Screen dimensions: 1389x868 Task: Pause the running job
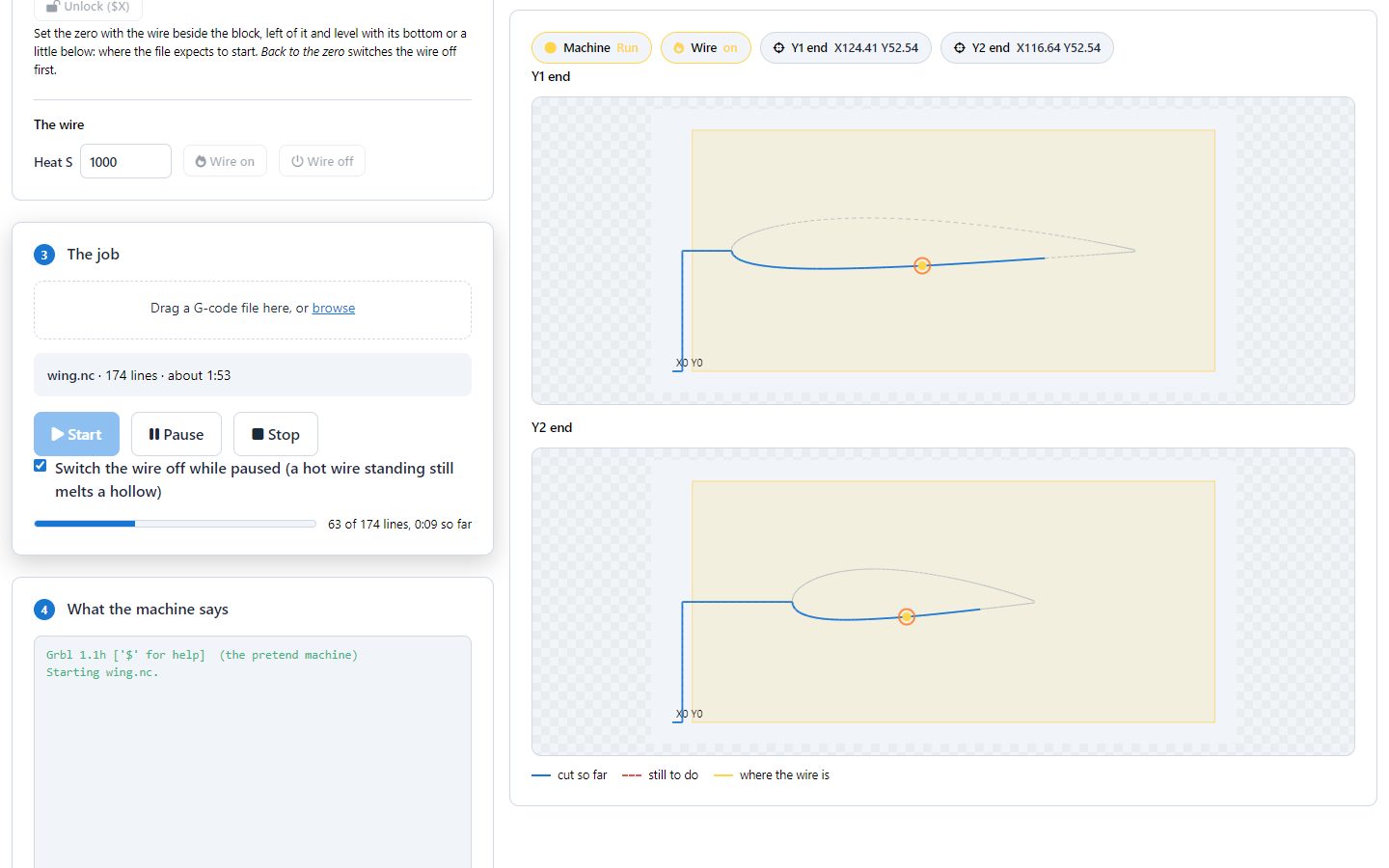click(x=177, y=434)
